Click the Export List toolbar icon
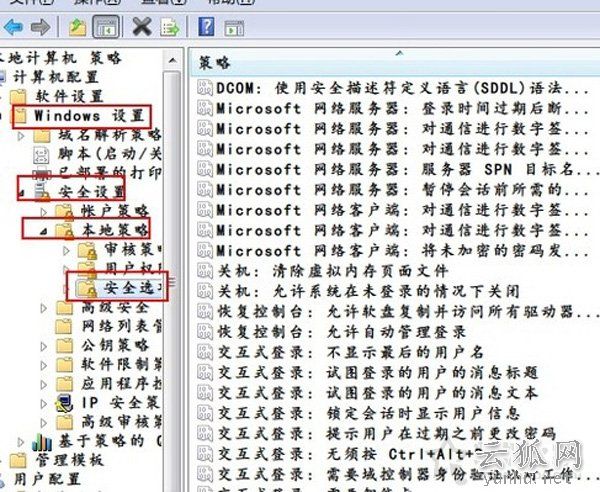600x492 pixels. coord(170,27)
